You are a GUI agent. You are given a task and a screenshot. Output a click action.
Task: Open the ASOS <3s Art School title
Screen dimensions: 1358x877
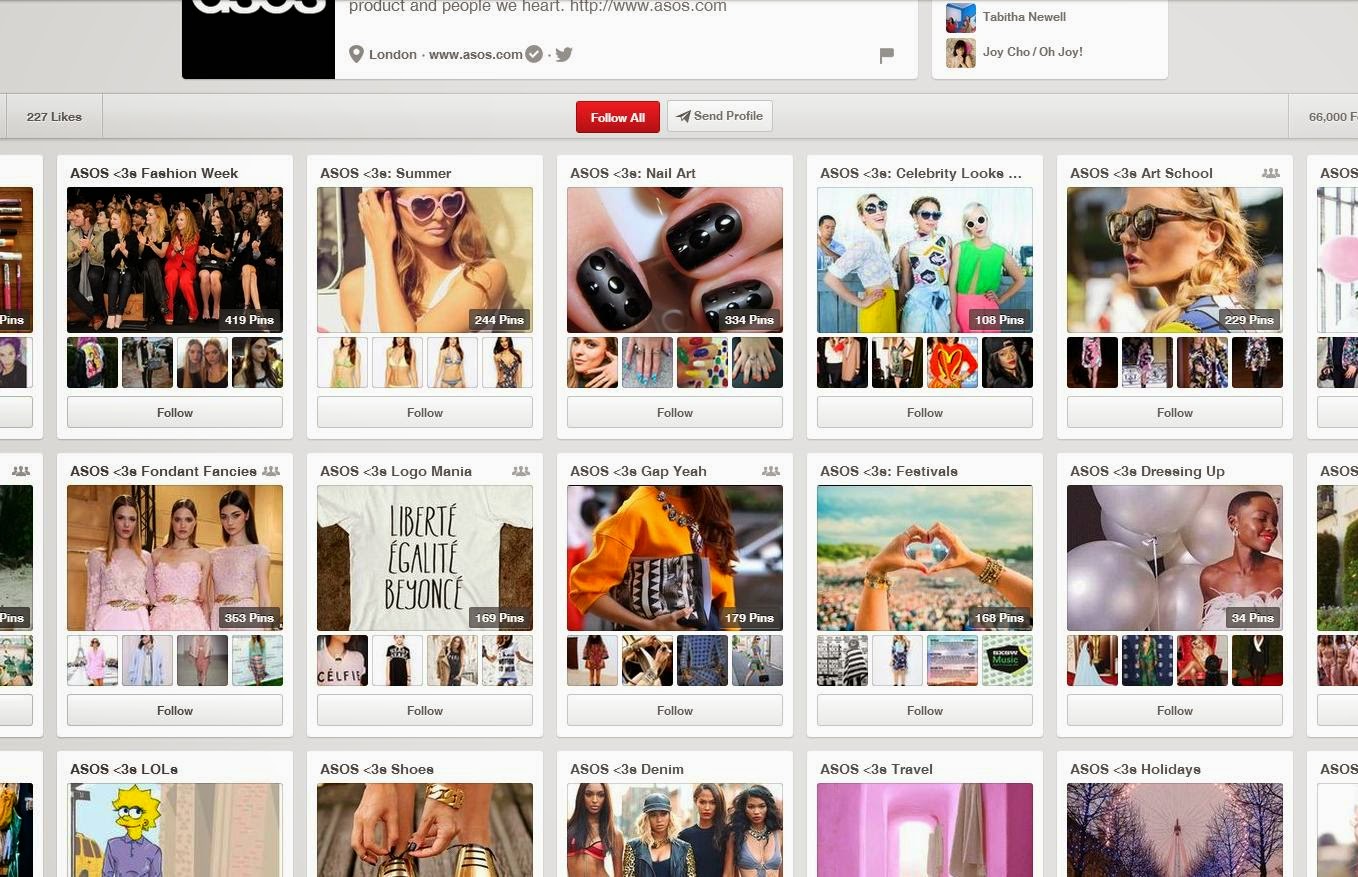point(1141,173)
